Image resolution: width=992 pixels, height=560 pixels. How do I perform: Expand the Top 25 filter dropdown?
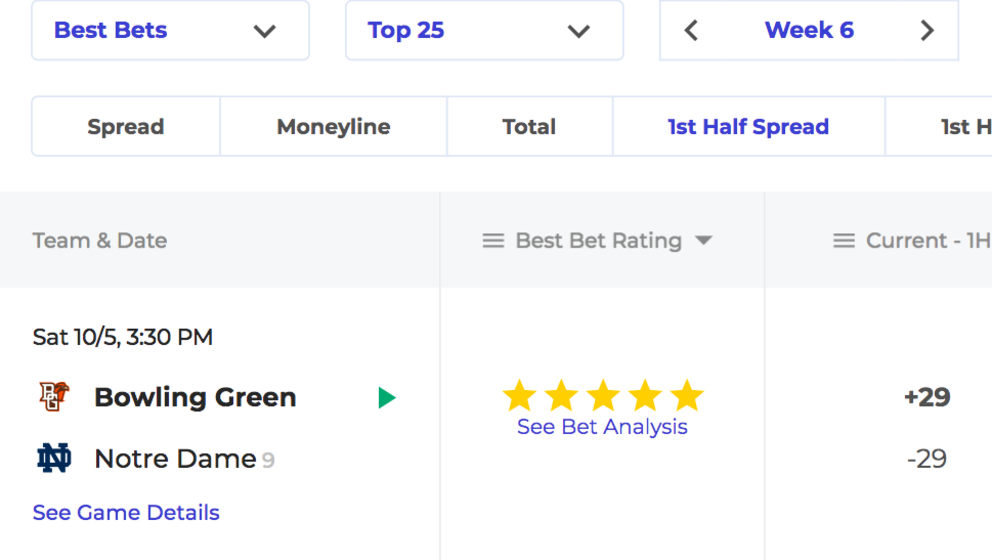485,30
